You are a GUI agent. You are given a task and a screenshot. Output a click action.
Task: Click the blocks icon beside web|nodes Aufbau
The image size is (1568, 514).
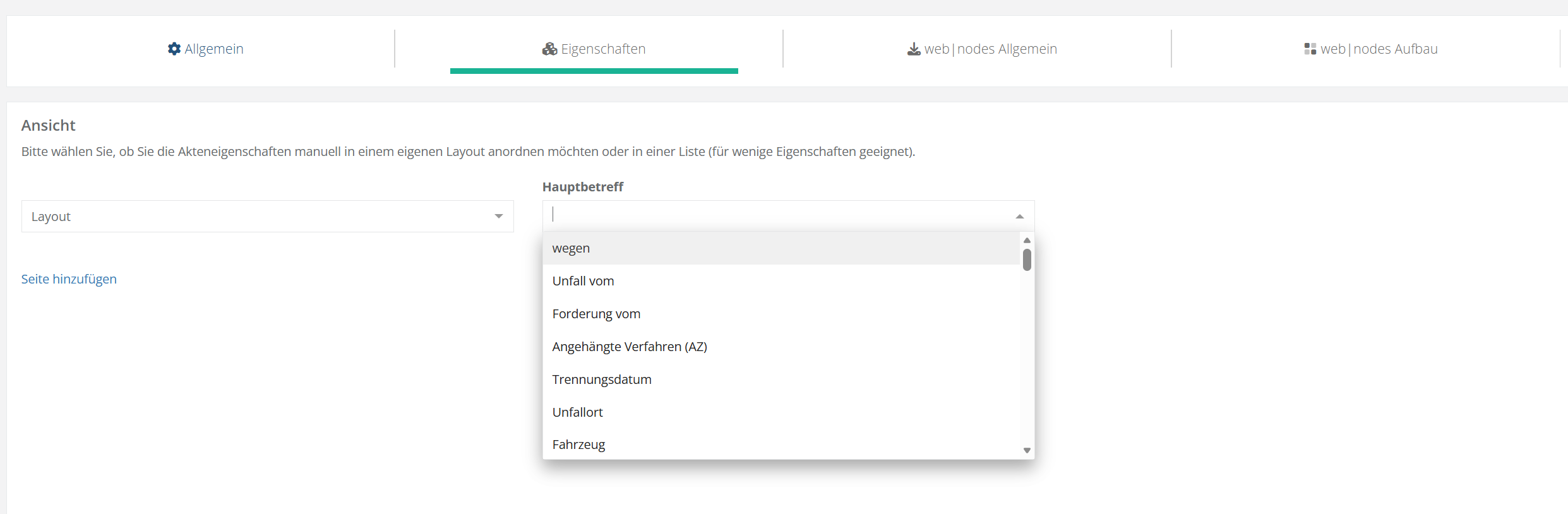point(1310,49)
